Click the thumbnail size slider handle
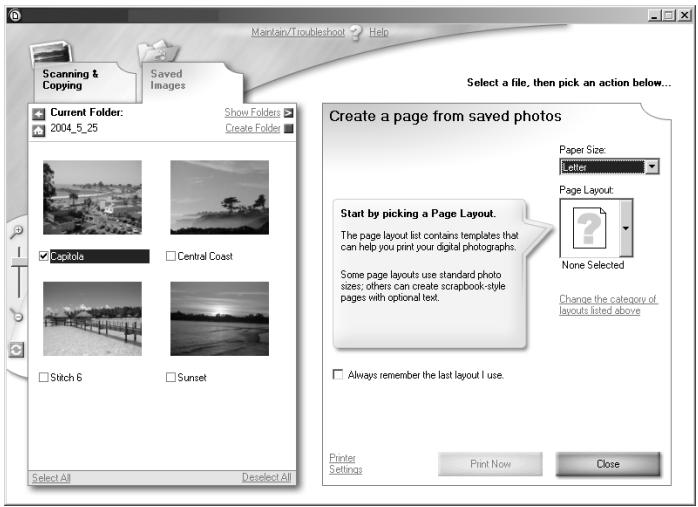Viewport: 698px width, 507px height. (x=19, y=263)
